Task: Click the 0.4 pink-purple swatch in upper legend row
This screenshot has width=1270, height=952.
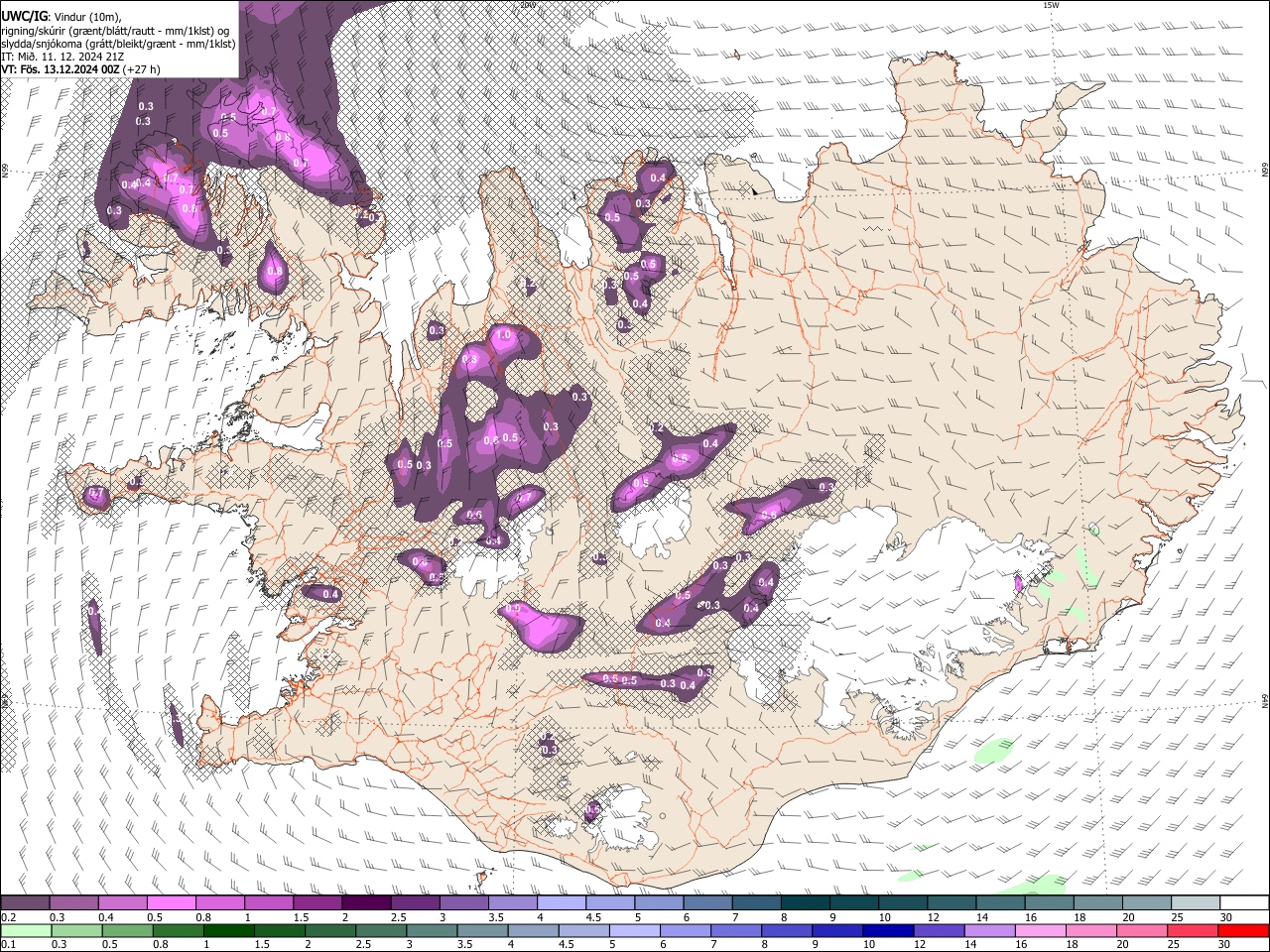Action: (x=123, y=903)
